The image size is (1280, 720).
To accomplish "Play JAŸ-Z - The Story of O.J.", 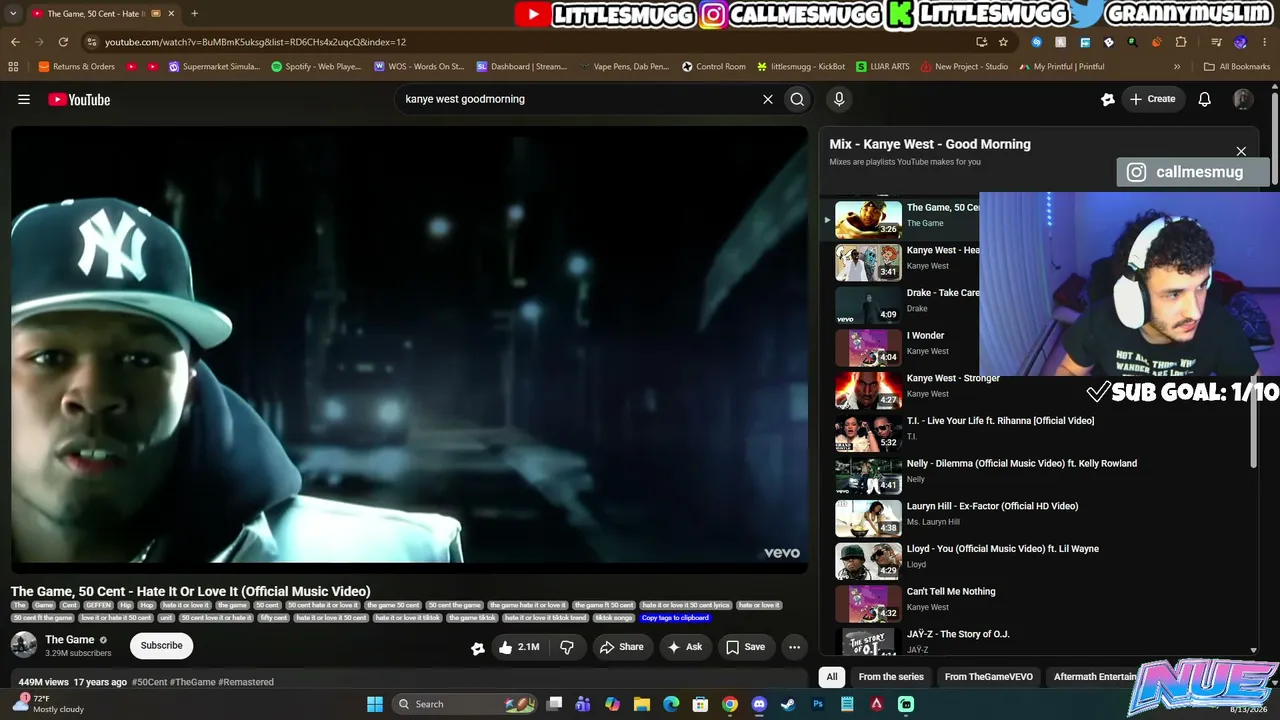I will point(868,641).
